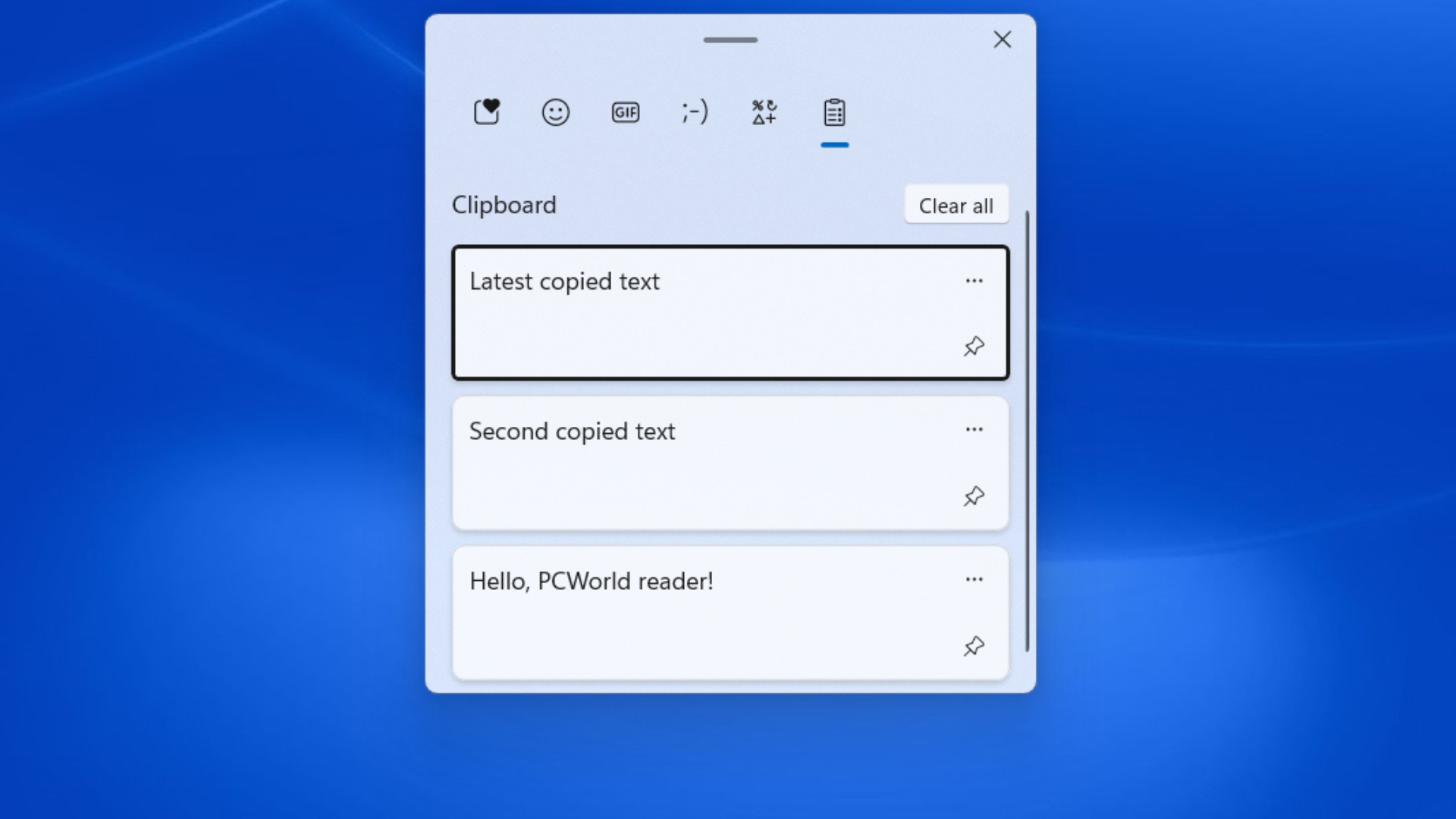Open more options for 'Latest copied text'

tap(974, 281)
